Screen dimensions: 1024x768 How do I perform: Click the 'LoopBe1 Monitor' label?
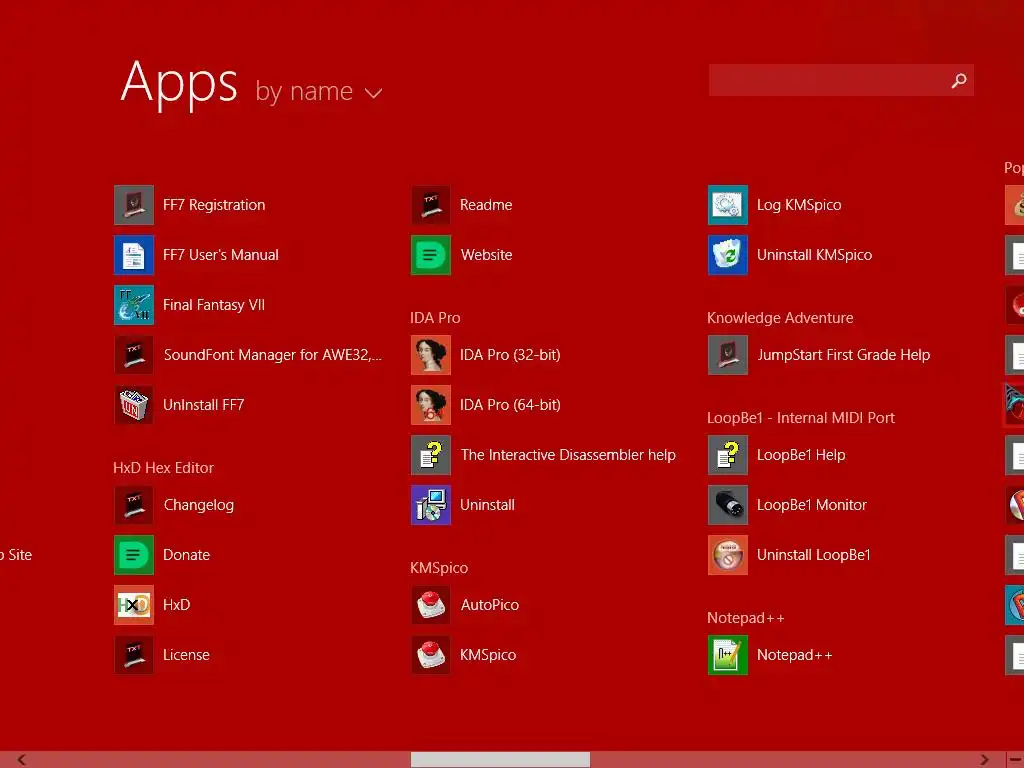point(812,505)
